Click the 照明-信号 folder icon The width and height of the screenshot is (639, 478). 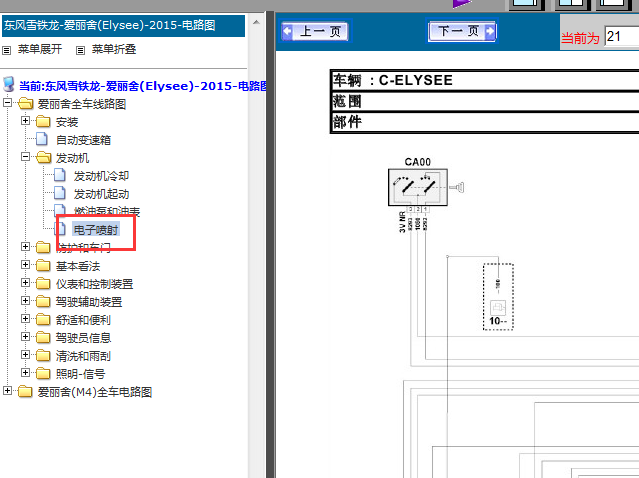(43, 373)
